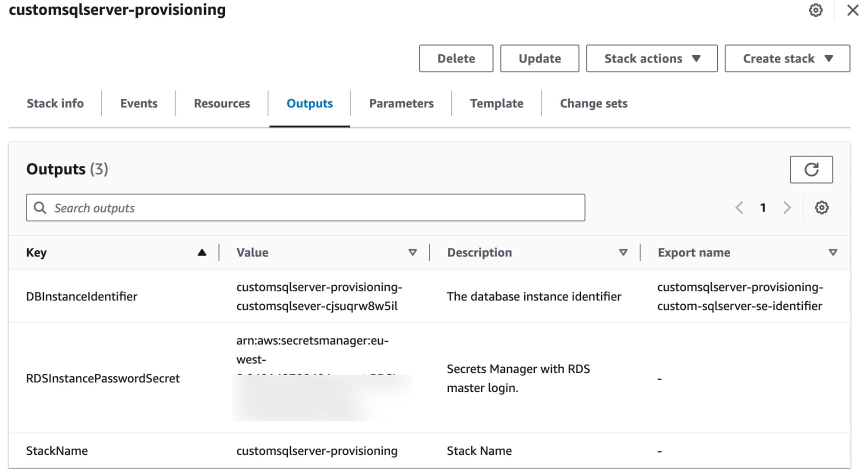This screenshot has width=863, height=469.
Task: Delete the customsqlserver-provisioning stack
Action: pos(456,59)
